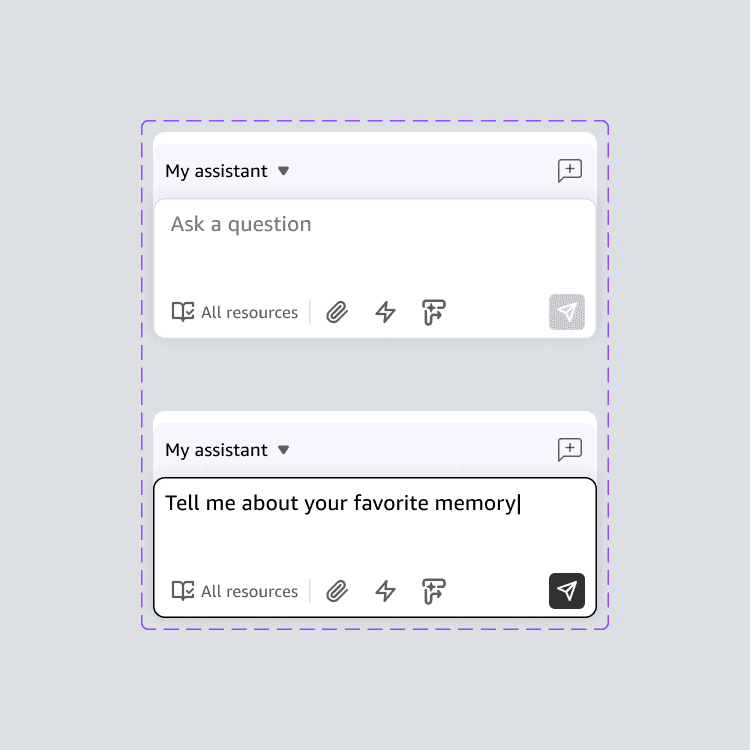This screenshot has height=750, width=750.
Task: Click the new chat icon above the typed prompt
Action: tap(569, 450)
